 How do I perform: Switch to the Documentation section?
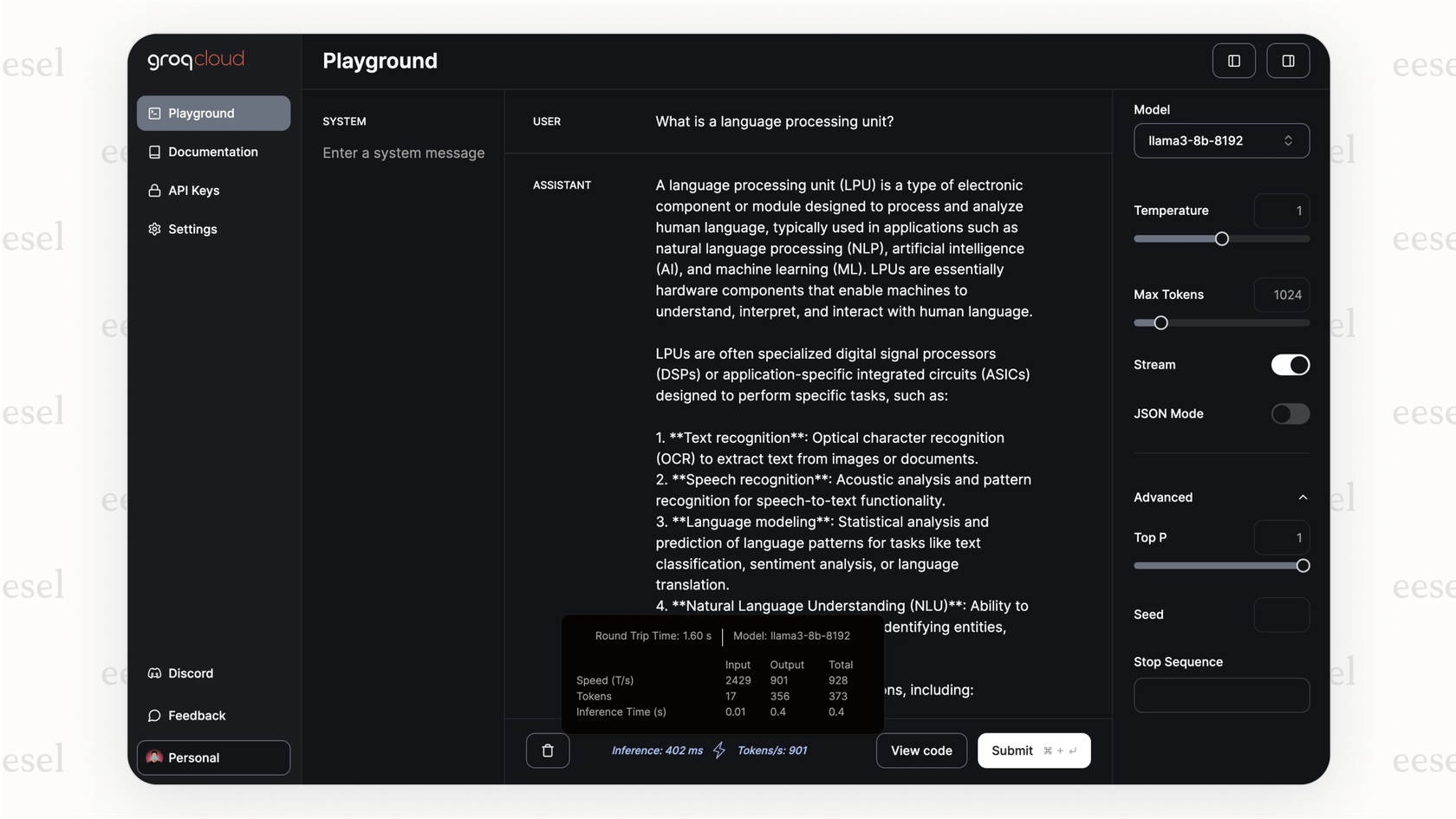(x=212, y=152)
